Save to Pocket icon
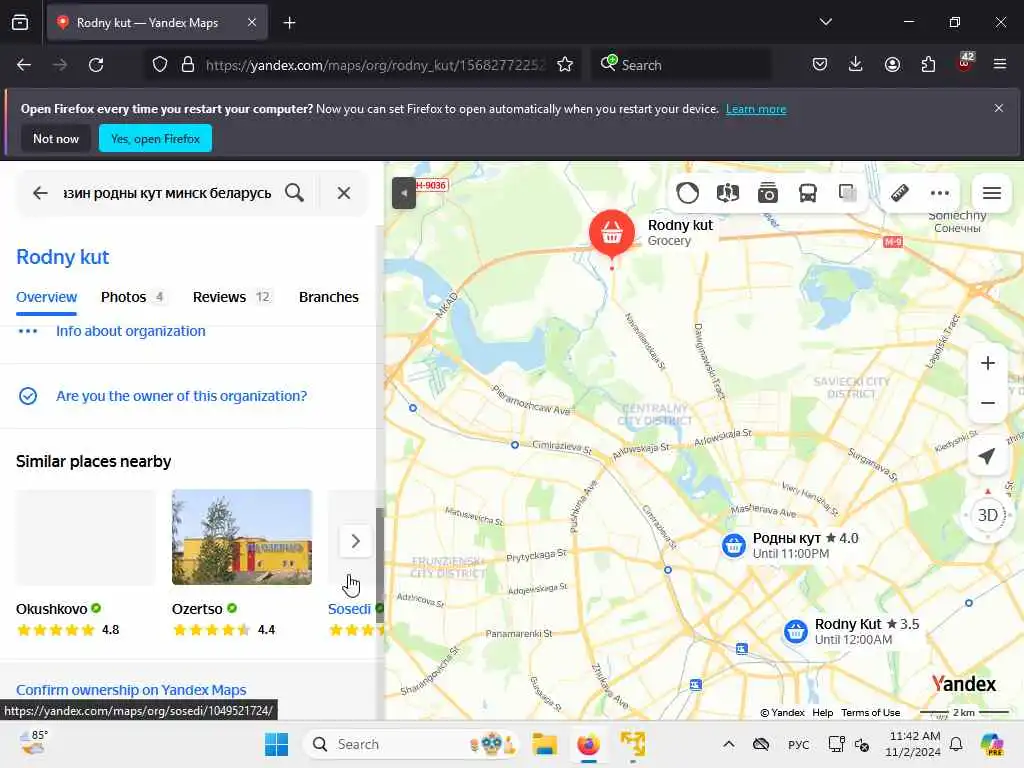This screenshot has width=1024, height=768. click(x=820, y=65)
